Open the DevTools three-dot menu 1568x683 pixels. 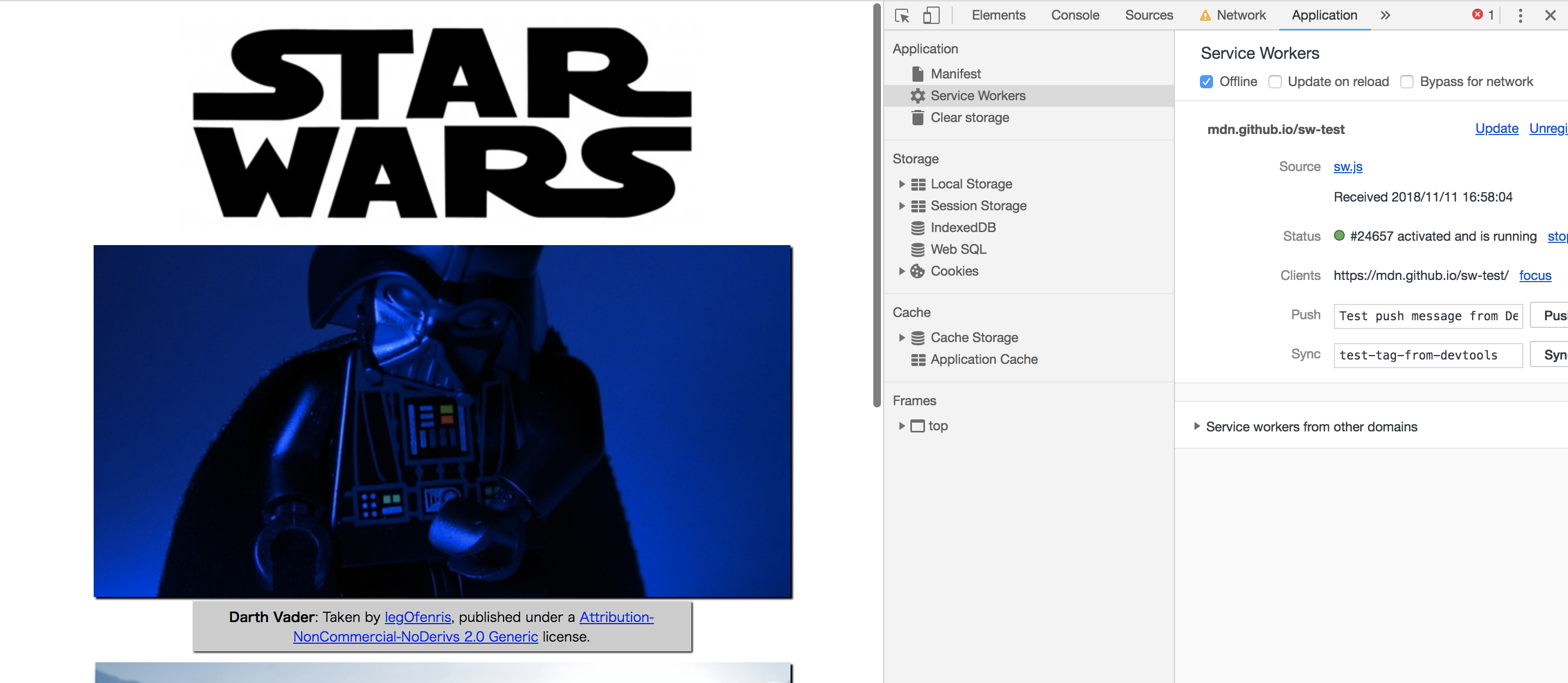tap(1520, 15)
